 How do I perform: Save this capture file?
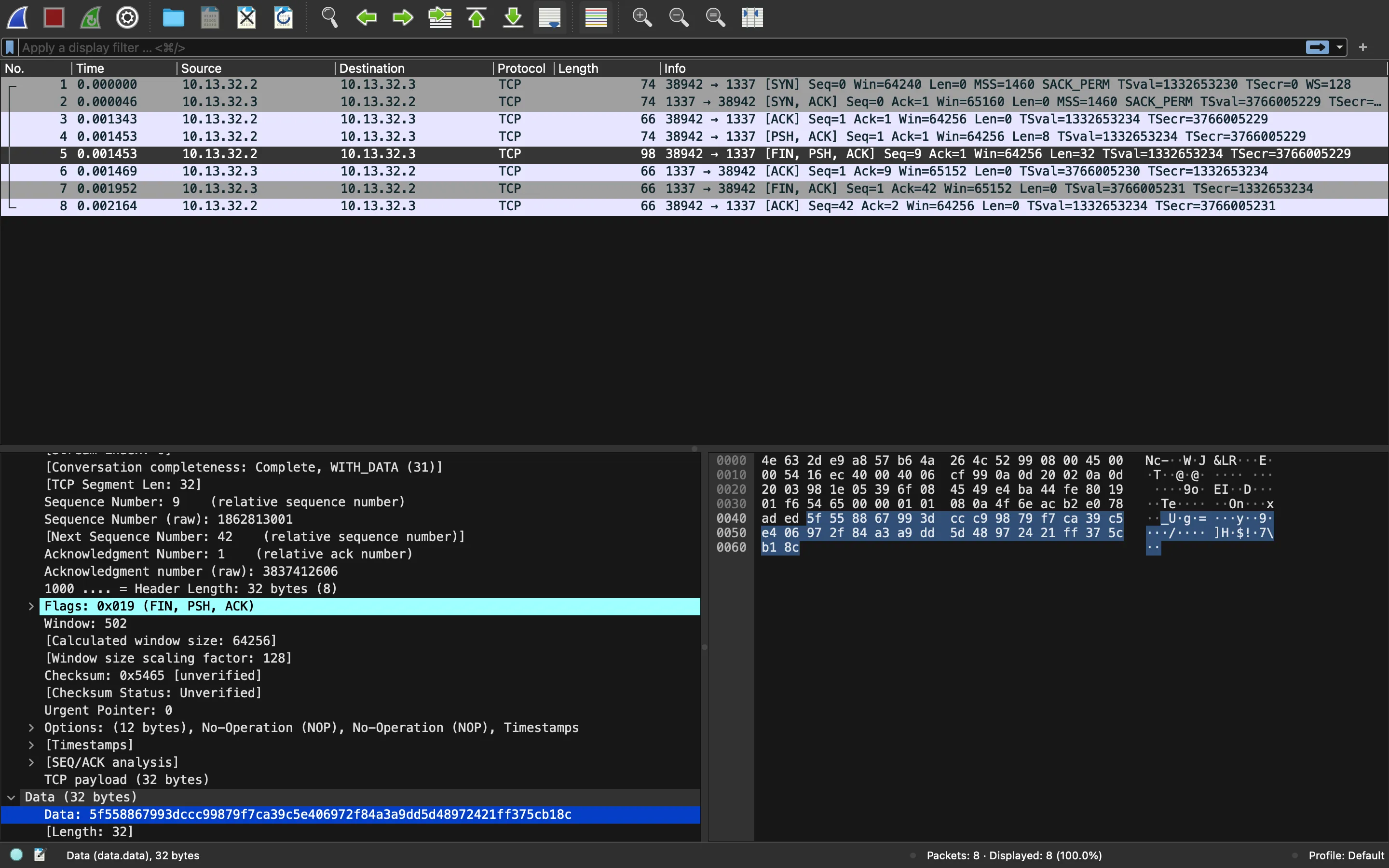pyautogui.click(x=210, y=18)
